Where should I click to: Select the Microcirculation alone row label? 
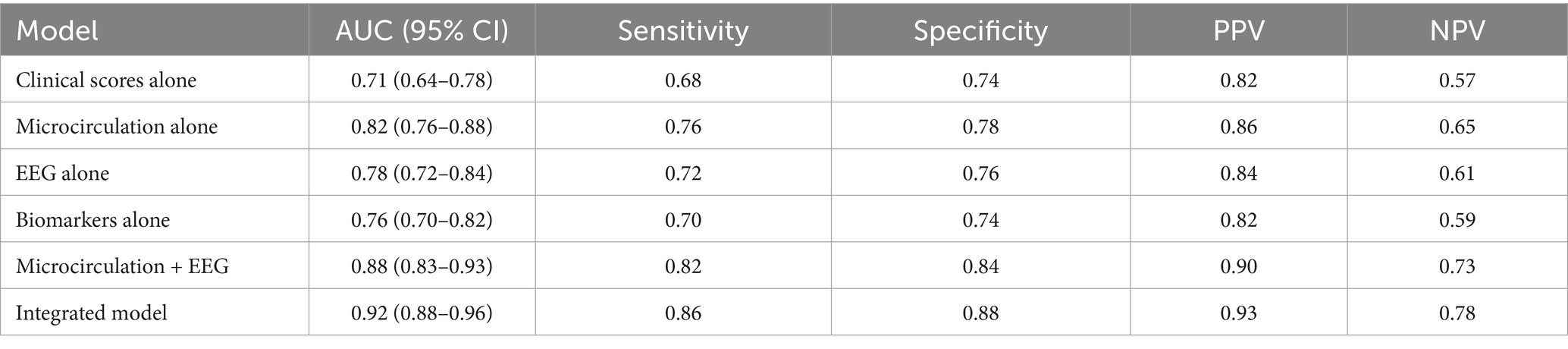pos(117,126)
